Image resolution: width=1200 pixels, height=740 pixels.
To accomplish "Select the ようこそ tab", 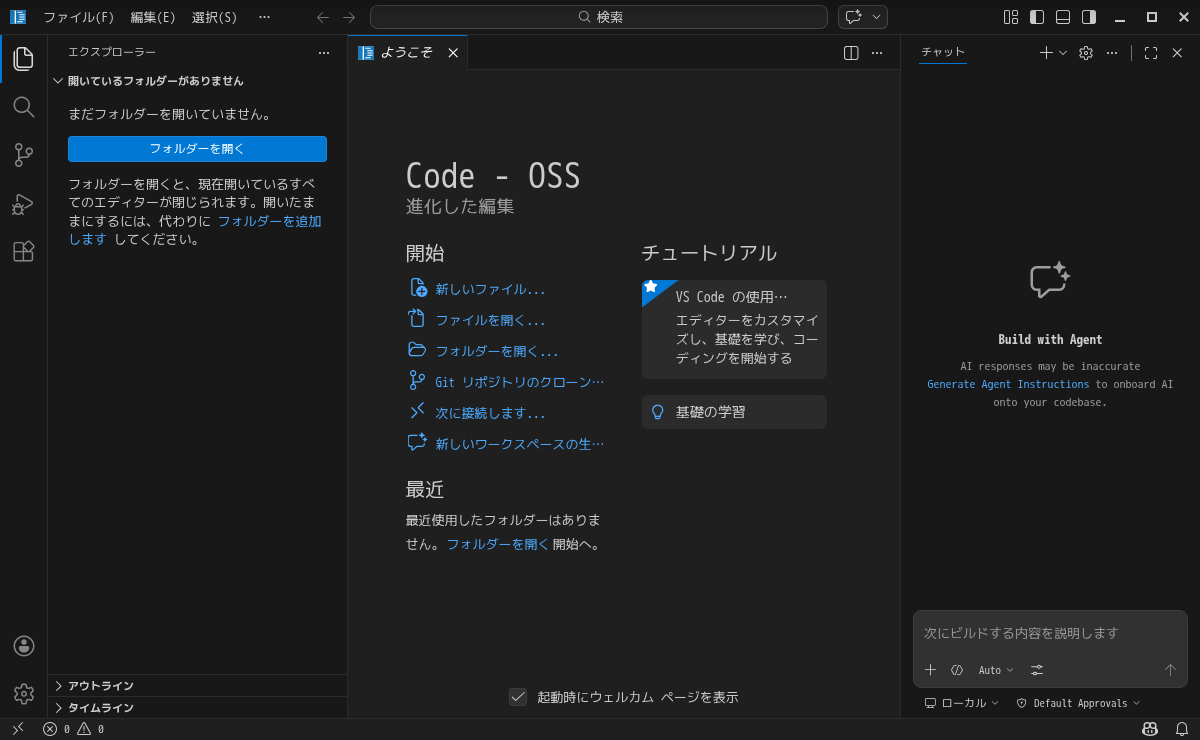I will click(406, 53).
